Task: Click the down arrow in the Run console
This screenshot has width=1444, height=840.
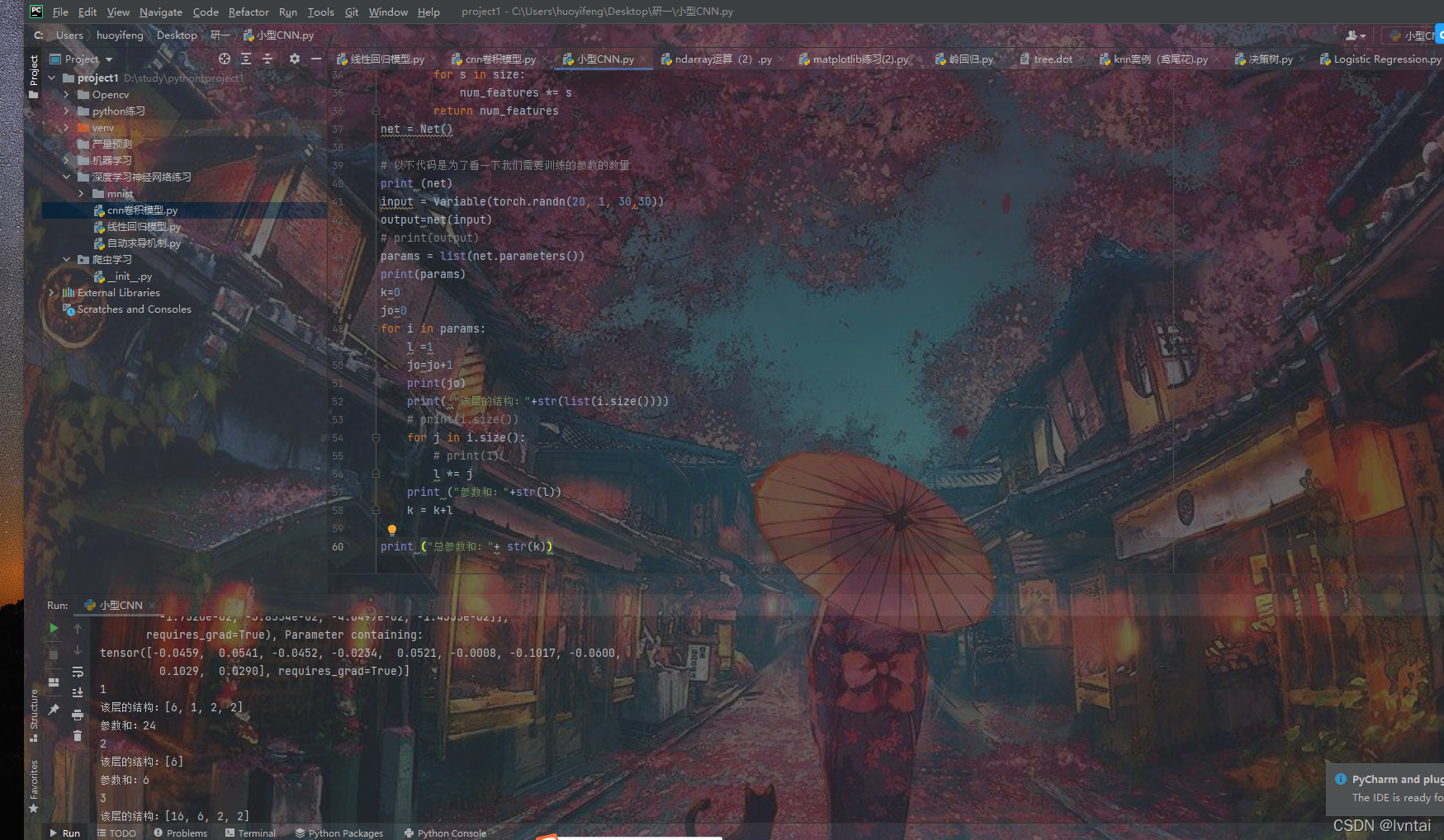Action: [78, 650]
